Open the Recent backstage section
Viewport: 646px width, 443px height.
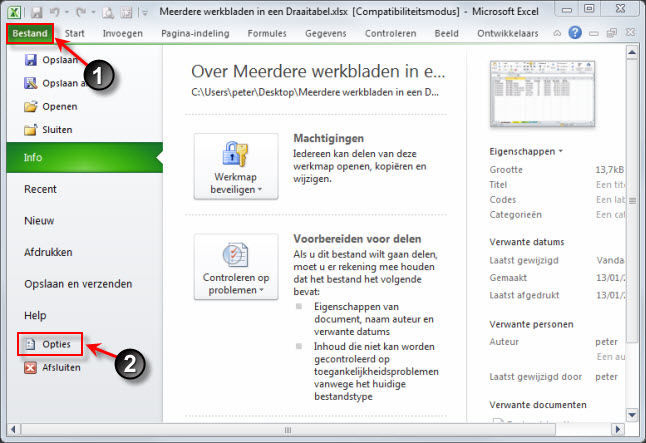[40, 189]
